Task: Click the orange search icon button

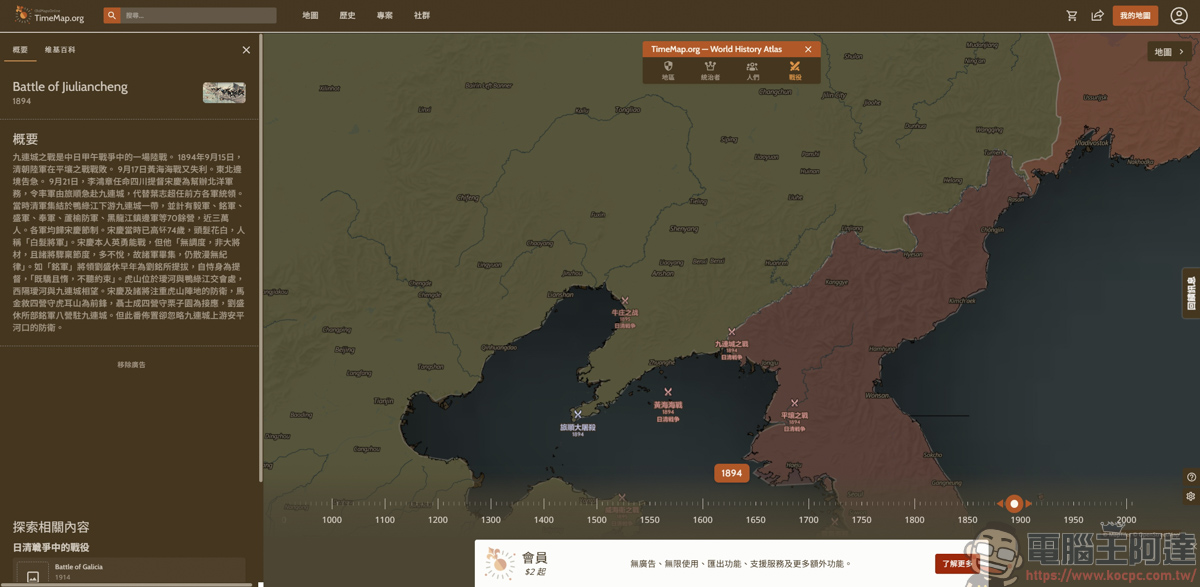Action: tap(112, 16)
